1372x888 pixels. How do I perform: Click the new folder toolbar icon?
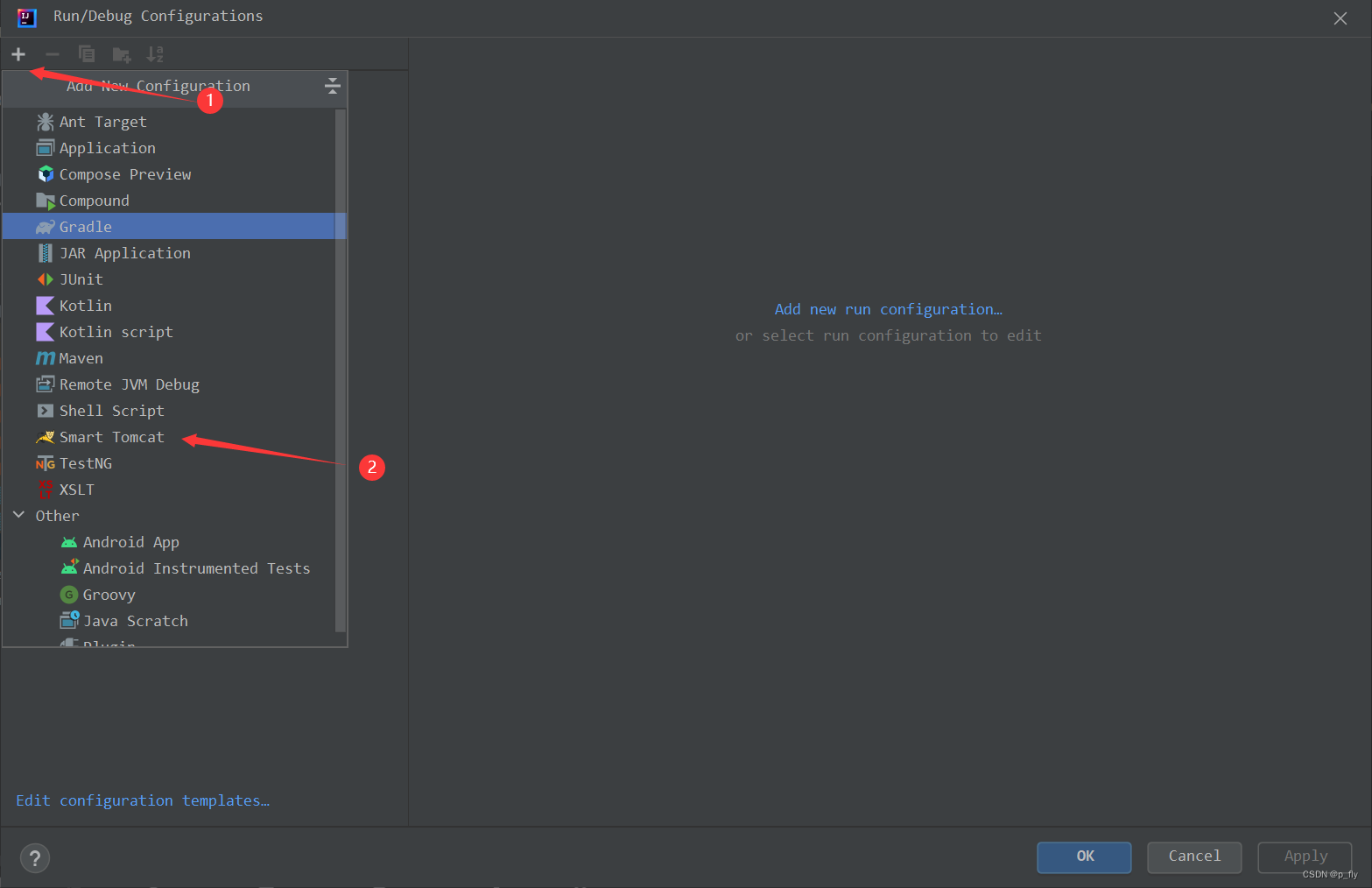(122, 55)
